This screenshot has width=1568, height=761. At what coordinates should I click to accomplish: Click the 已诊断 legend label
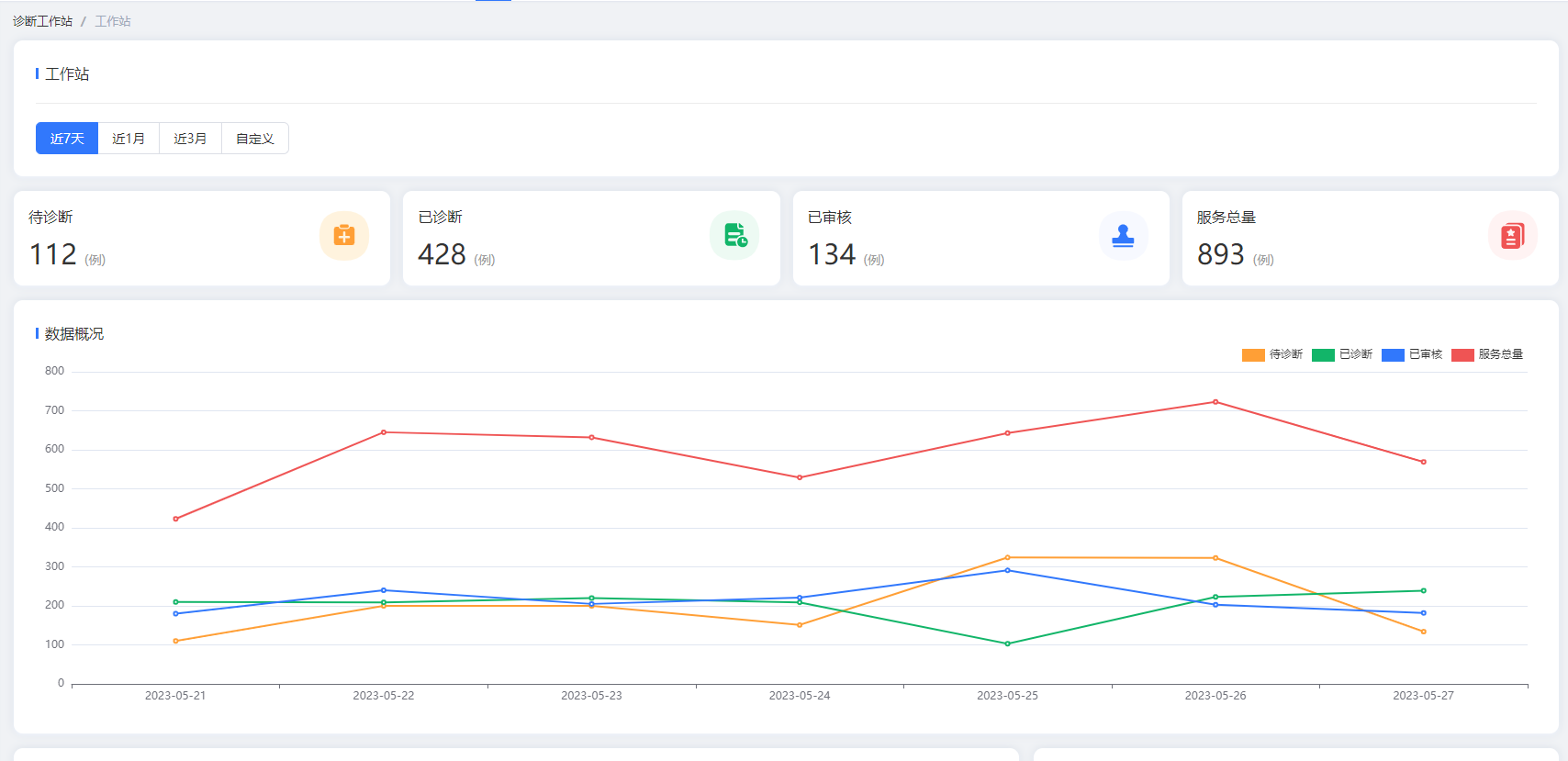(1356, 354)
